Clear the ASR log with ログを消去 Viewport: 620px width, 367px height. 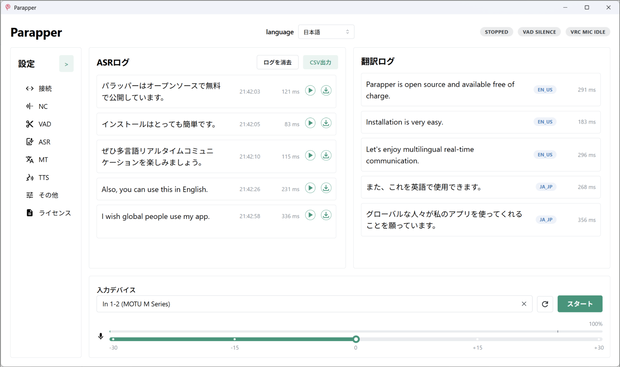pos(277,62)
